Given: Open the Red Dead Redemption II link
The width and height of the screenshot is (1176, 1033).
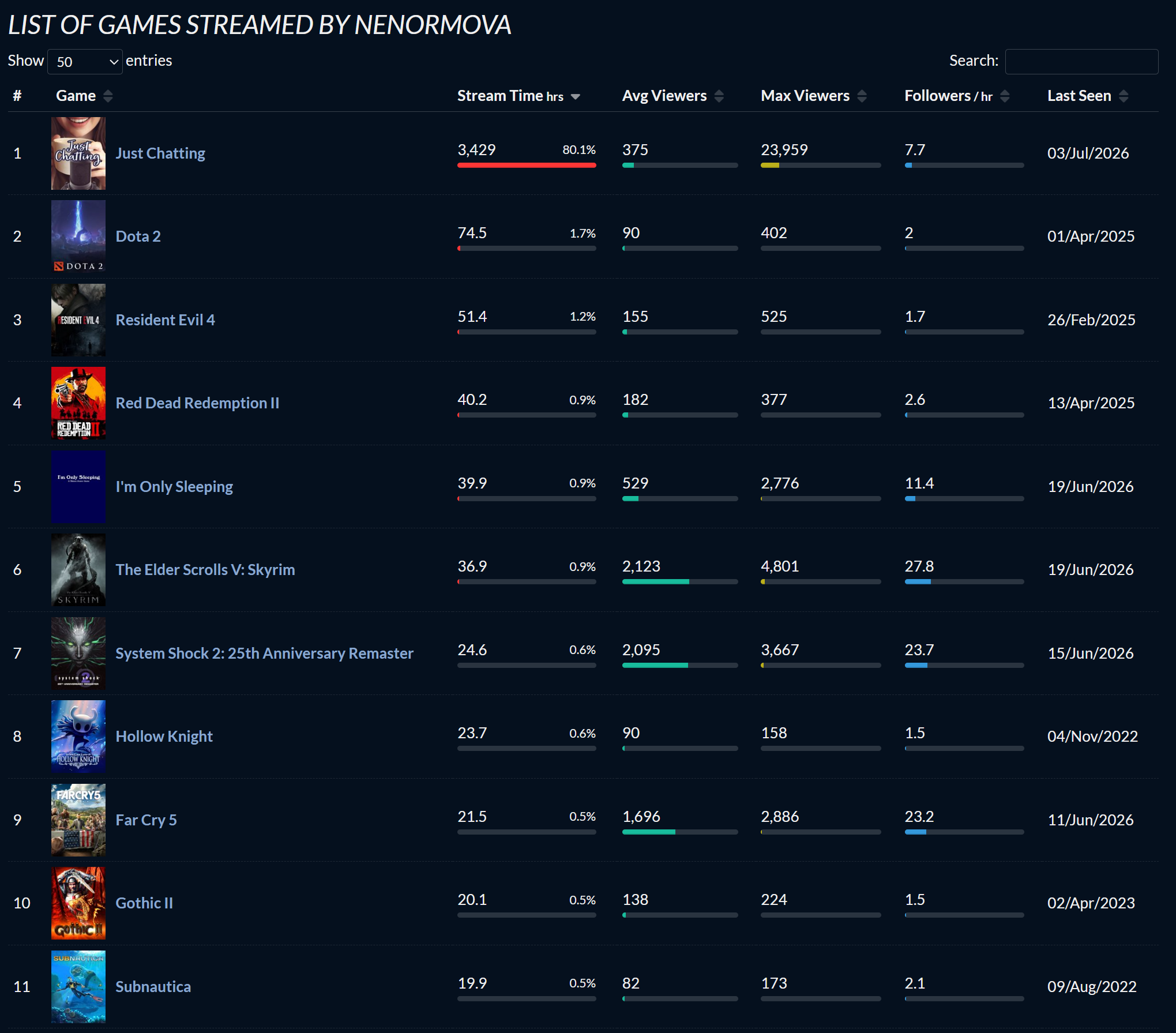Looking at the screenshot, I should click(197, 403).
